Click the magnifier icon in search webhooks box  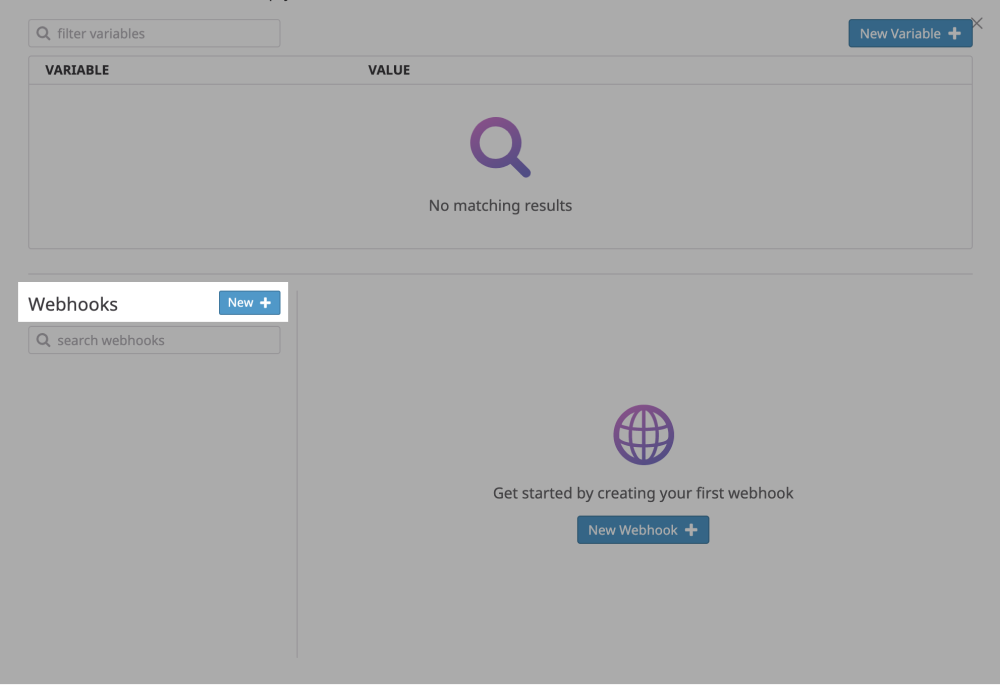tap(43, 340)
